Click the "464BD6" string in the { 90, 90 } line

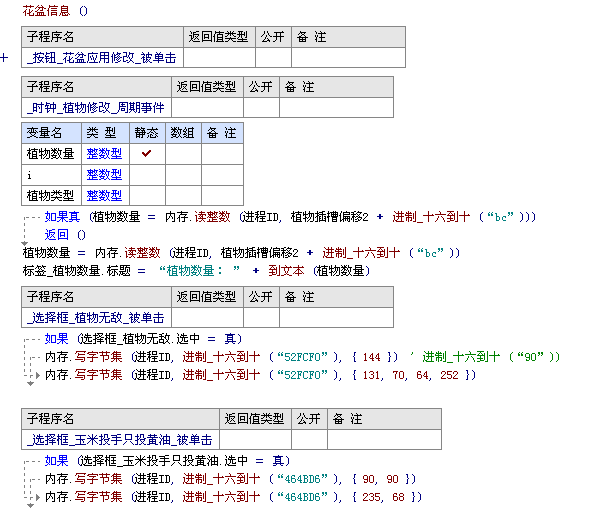[x=302, y=479]
